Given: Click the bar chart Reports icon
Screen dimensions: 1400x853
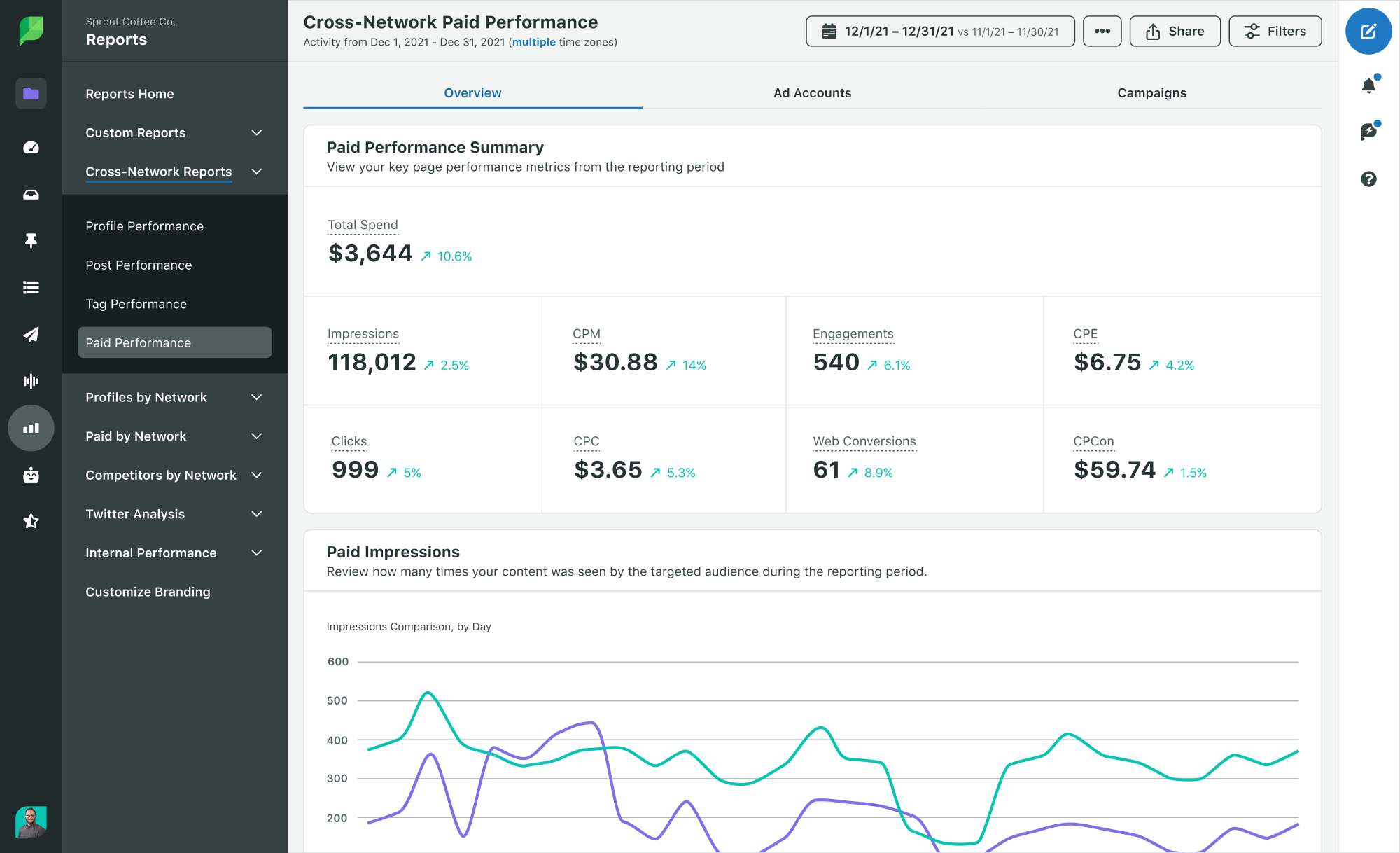Looking at the screenshot, I should [31, 428].
